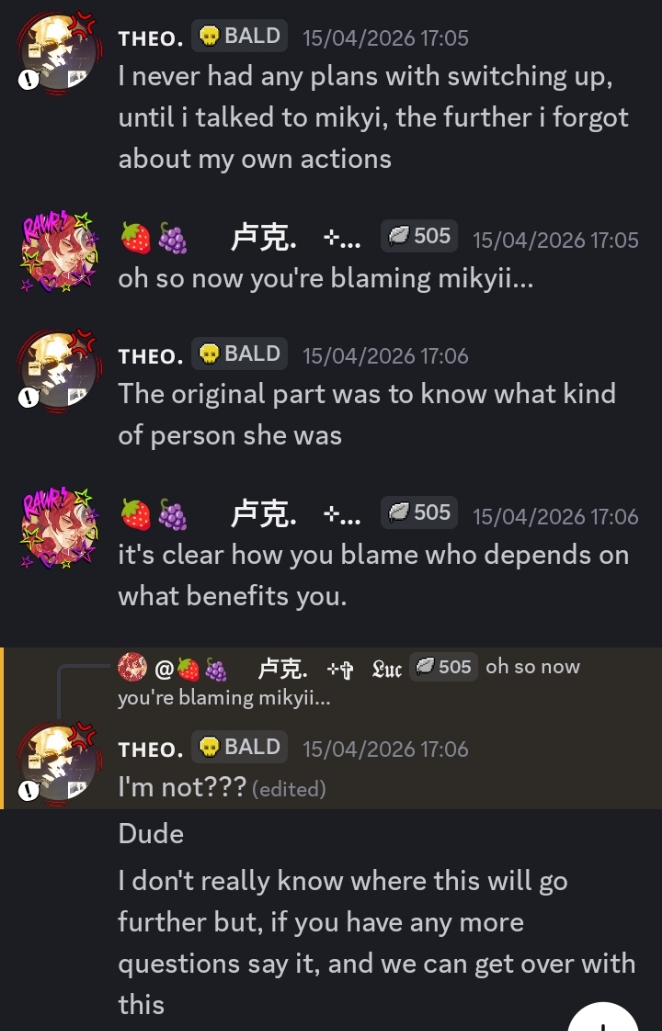Tap the BALD skull tag beside the 17:05 timestamp
The width and height of the screenshot is (662, 1031).
tap(239, 36)
